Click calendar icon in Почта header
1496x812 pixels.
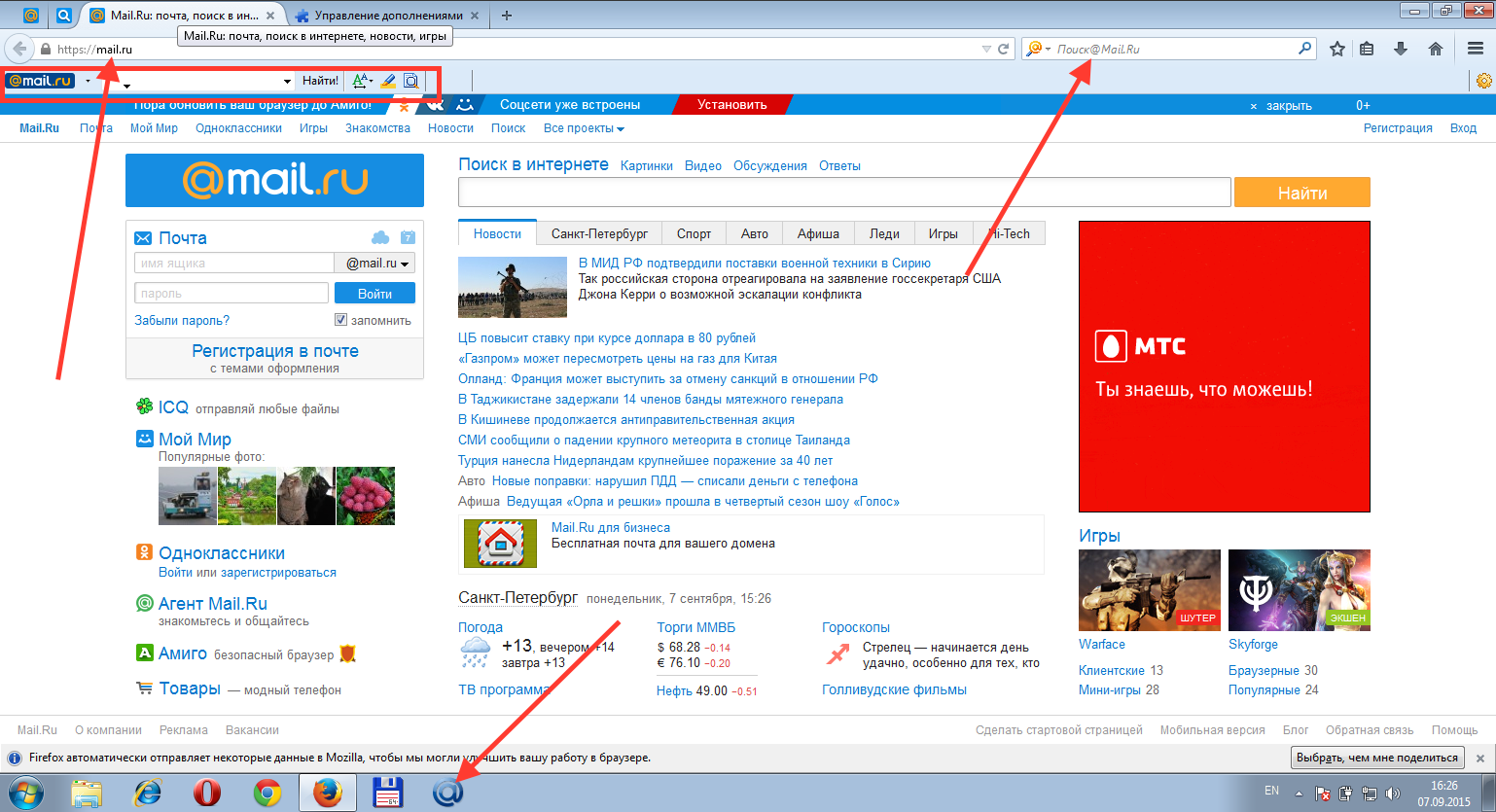click(408, 237)
